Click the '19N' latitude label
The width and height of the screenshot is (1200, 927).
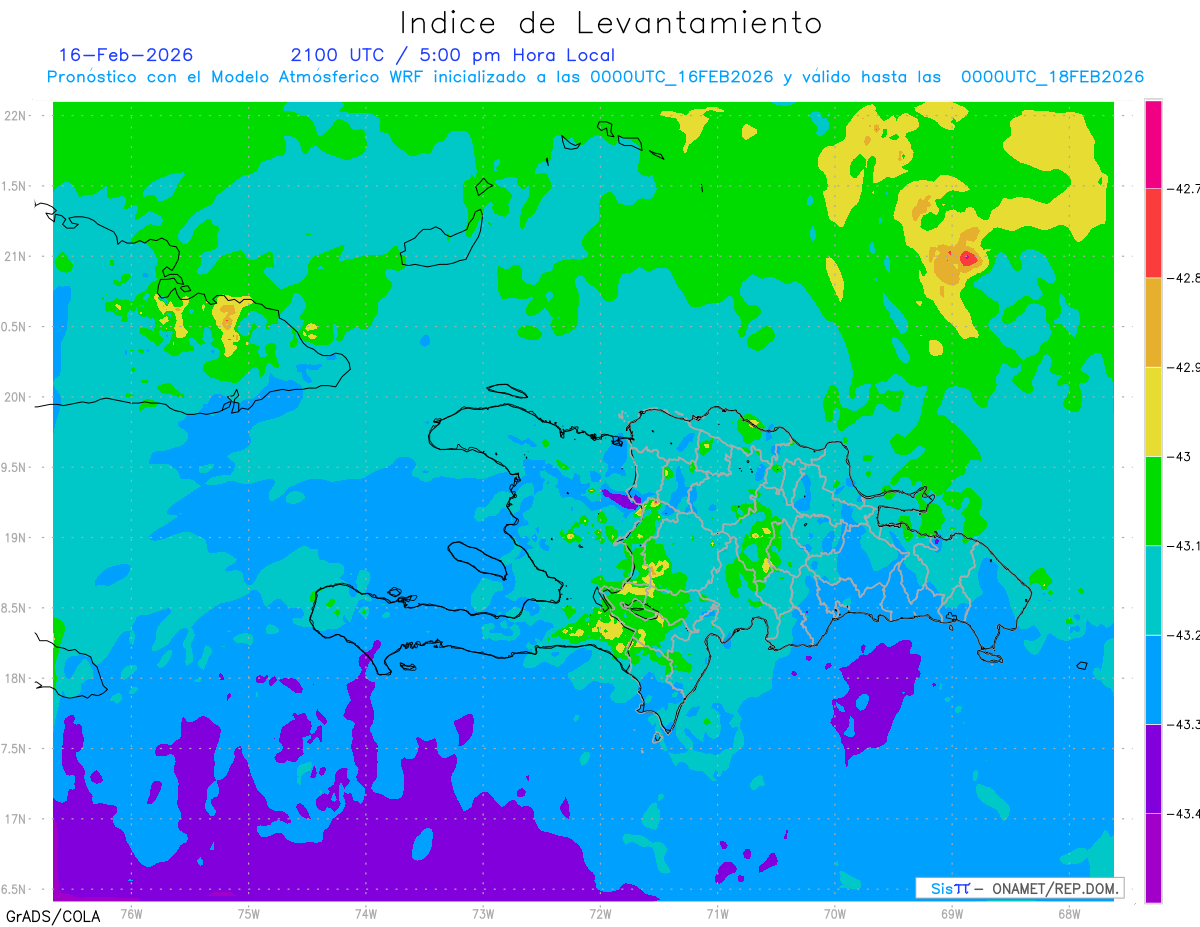coord(16,537)
